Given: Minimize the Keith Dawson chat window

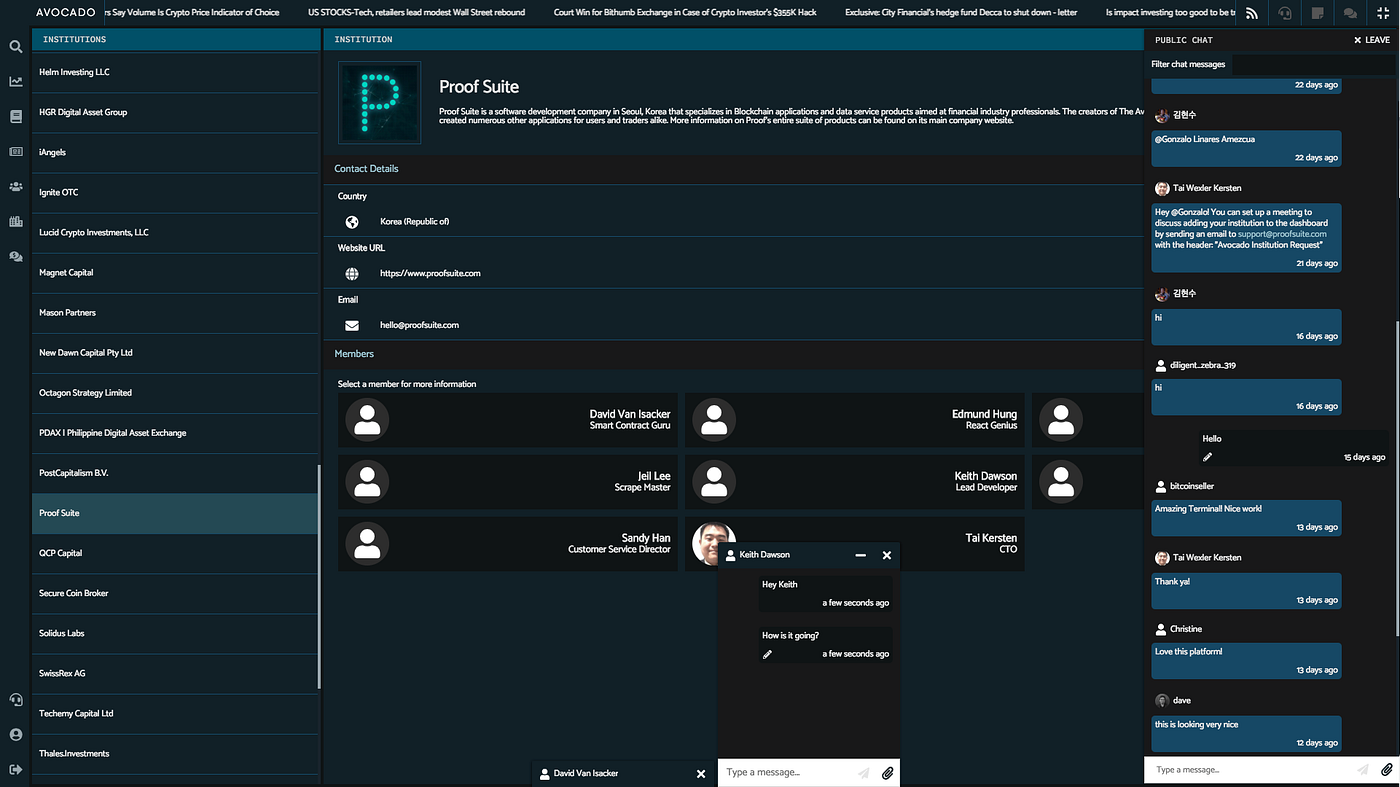Looking at the screenshot, I should (861, 555).
